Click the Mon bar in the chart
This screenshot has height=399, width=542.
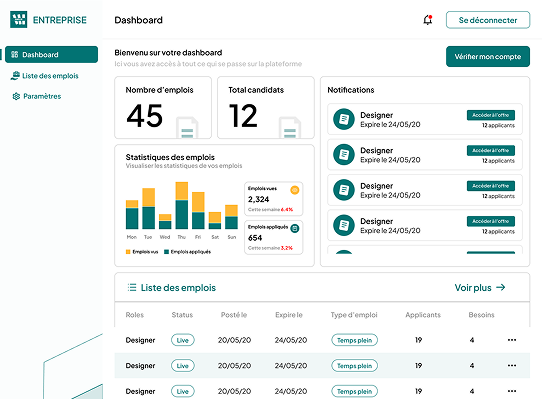point(132,214)
